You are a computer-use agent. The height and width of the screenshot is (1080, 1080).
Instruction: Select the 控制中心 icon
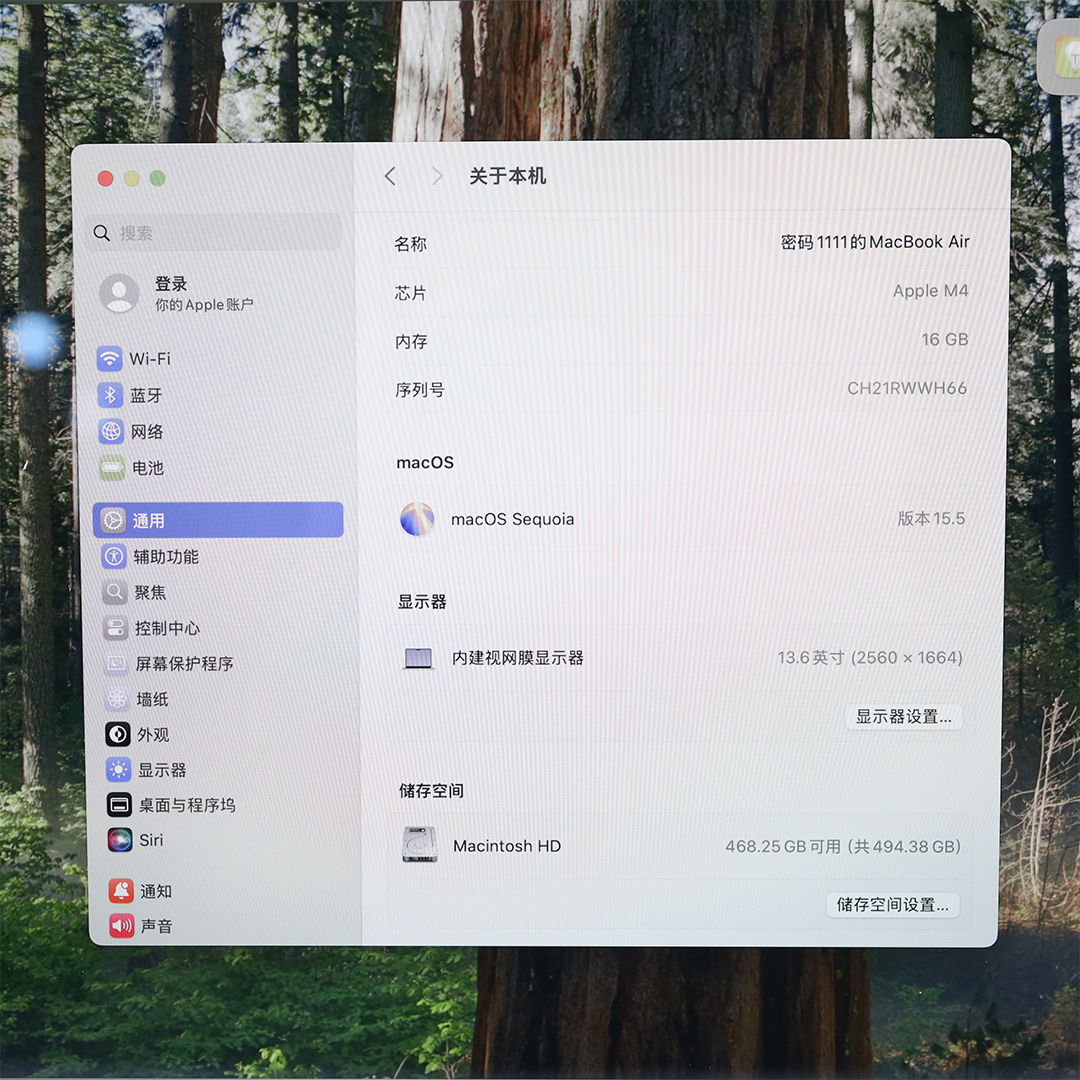tap(116, 629)
